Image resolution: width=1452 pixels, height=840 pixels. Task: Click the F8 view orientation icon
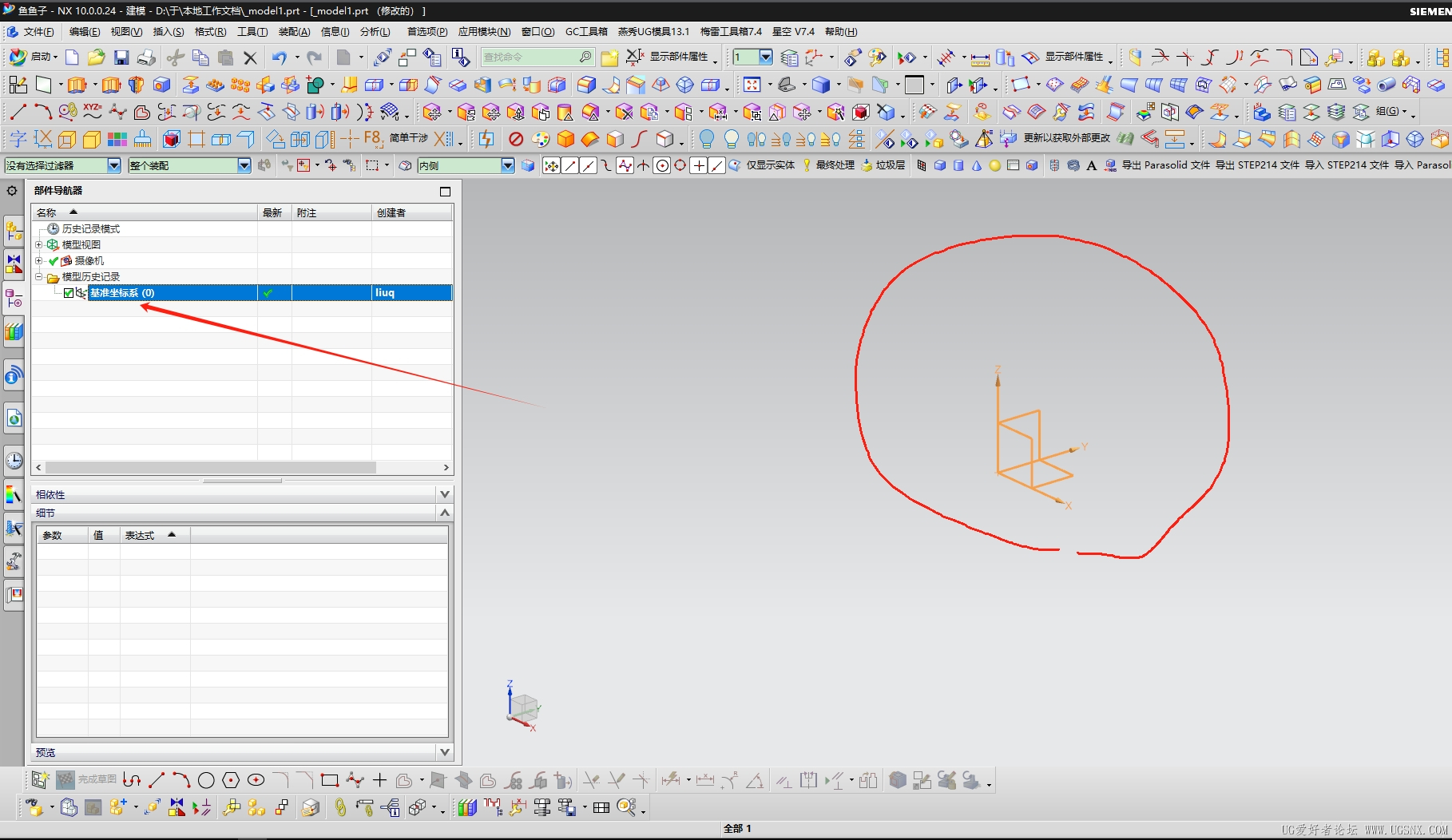[373, 140]
